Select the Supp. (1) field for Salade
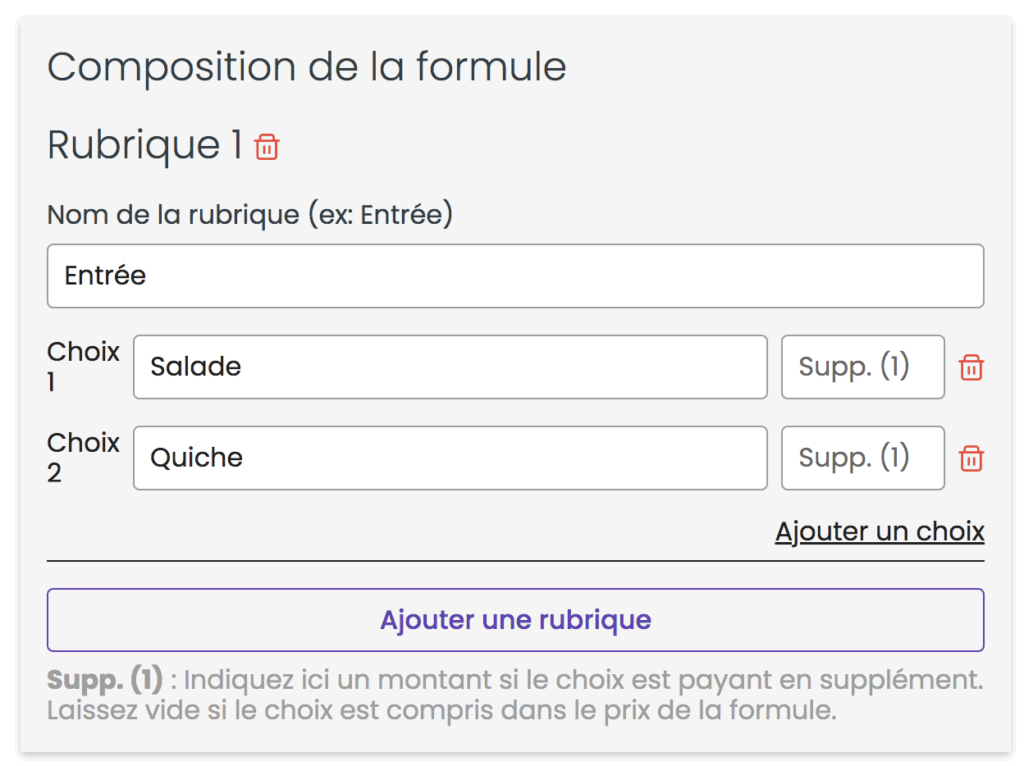Screen dimensions: 1024x766 [x=863, y=367]
